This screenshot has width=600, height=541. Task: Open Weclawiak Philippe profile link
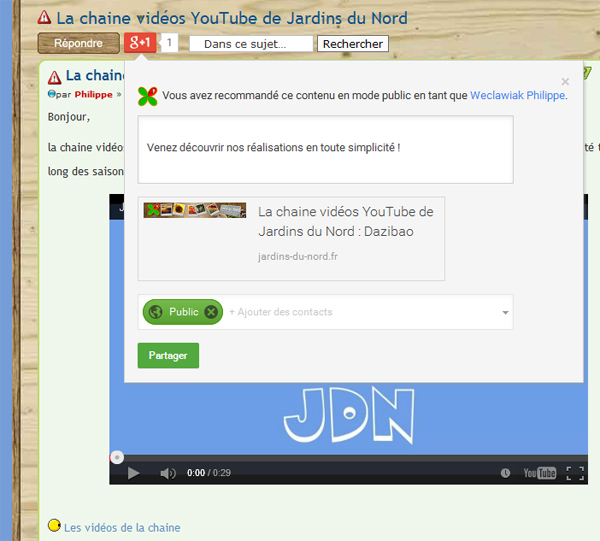point(517,95)
